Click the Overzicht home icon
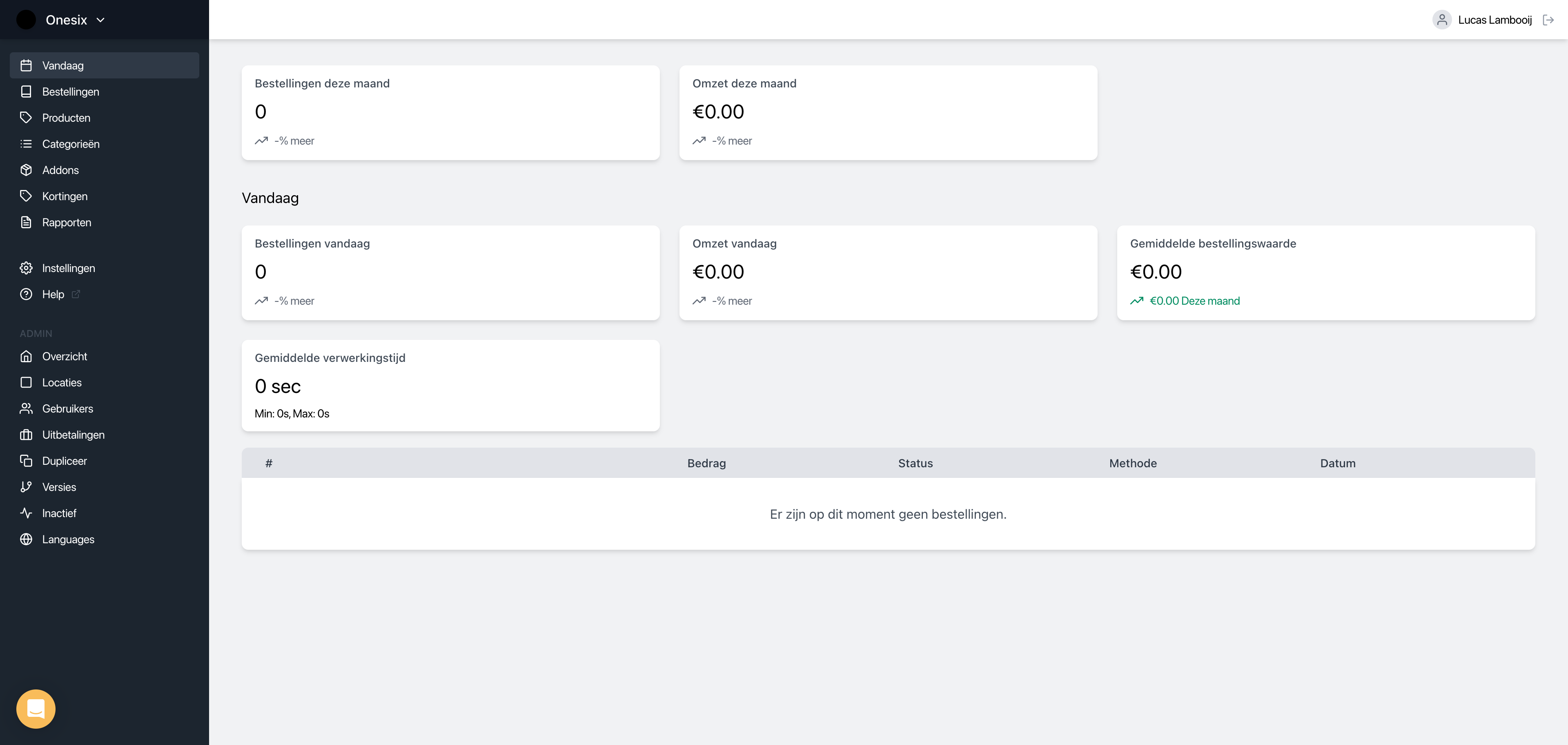 [26, 356]
